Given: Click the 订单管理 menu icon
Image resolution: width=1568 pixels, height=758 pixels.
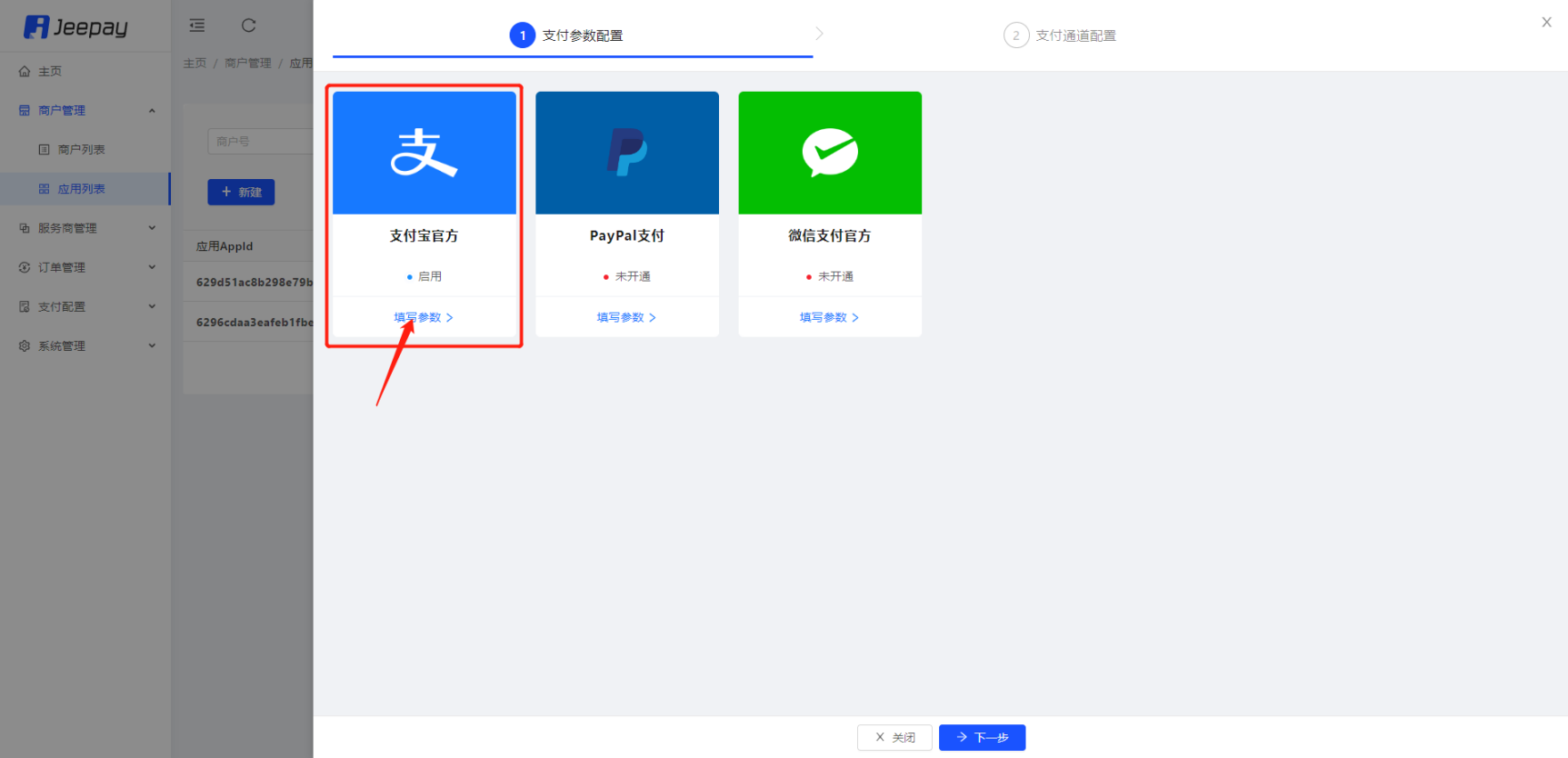Looking at the screenshot, I should (x=25, y=267).
